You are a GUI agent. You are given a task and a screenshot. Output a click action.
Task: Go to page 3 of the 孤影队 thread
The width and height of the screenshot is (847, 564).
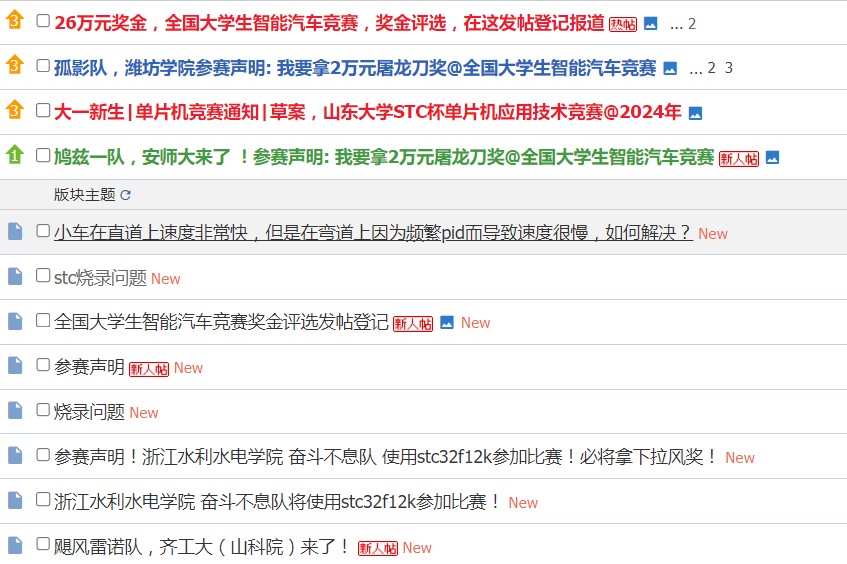729,68
